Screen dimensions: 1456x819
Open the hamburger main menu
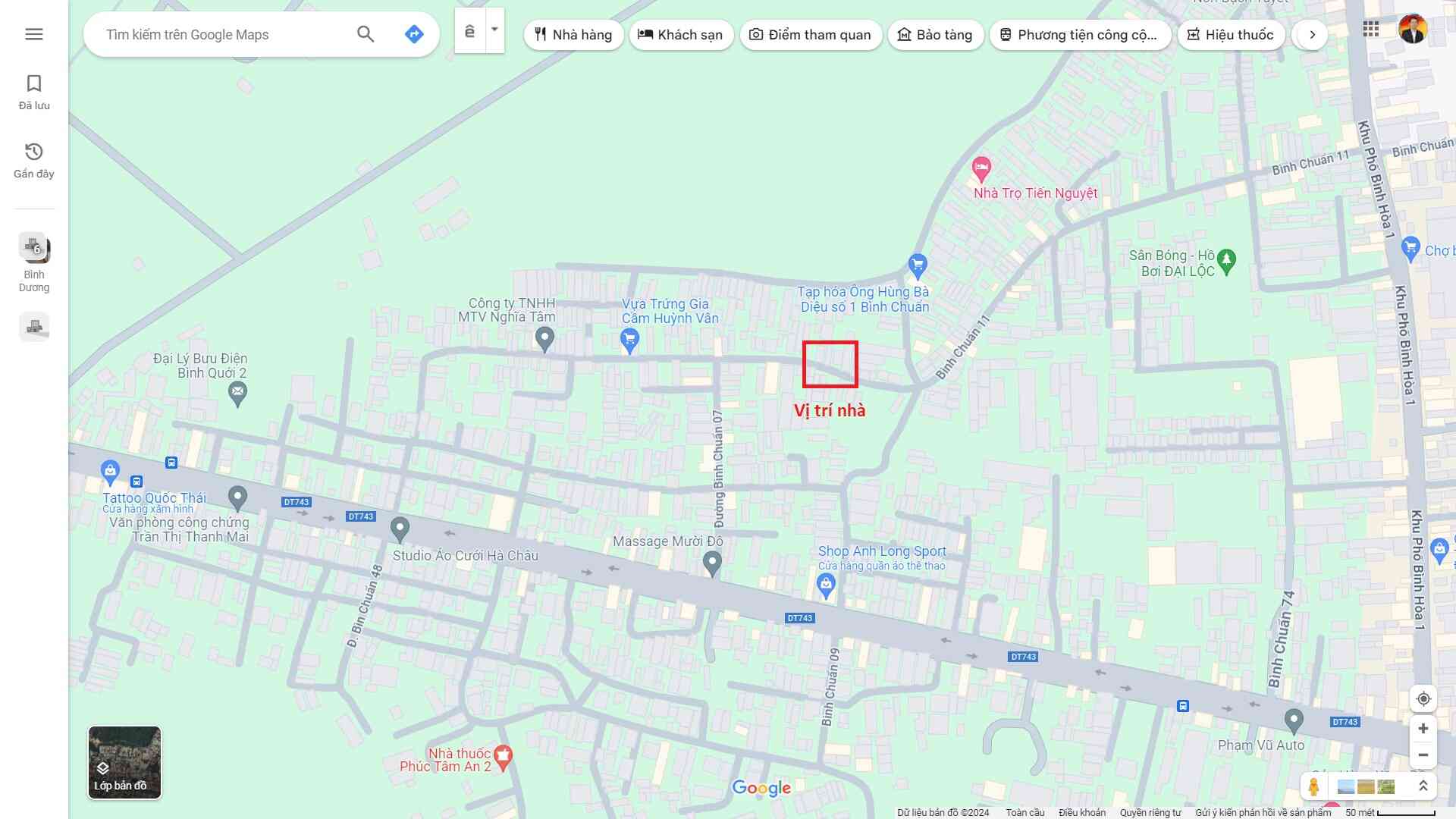(34, 34)
